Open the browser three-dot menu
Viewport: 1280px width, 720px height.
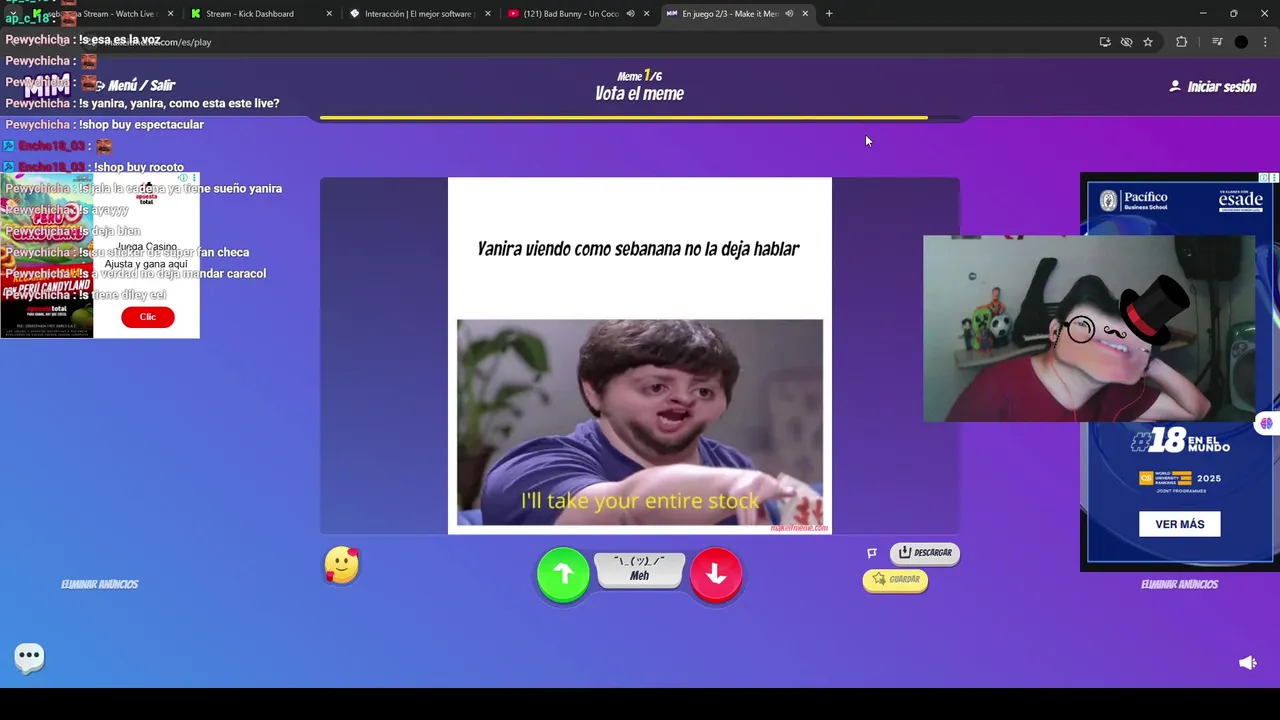pos(1266,42)
